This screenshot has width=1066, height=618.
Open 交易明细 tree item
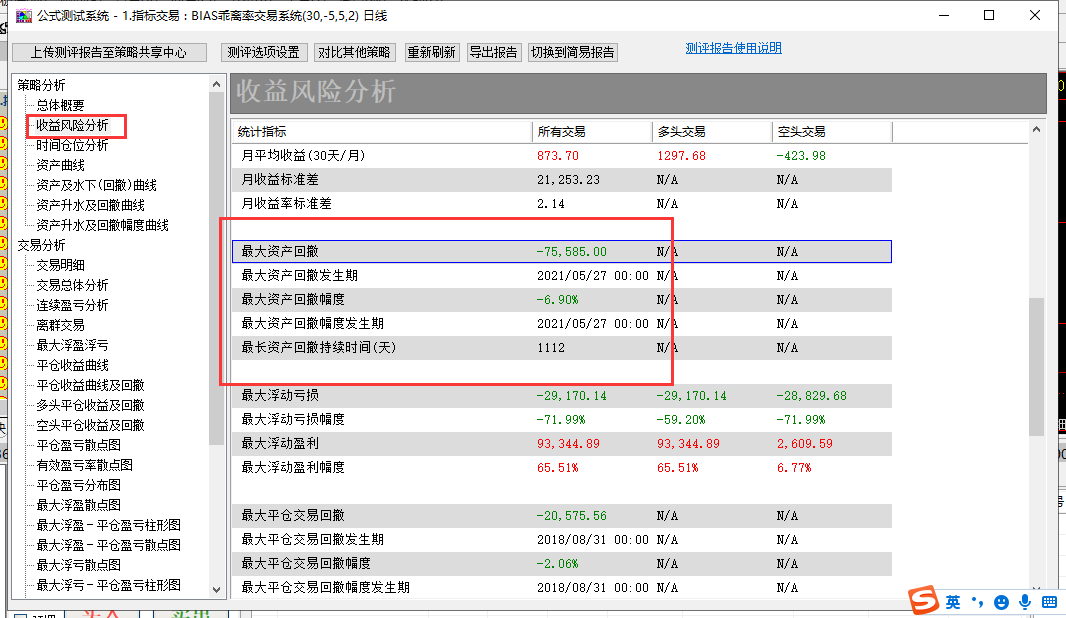pyautogui.click(x=61, y=265)
